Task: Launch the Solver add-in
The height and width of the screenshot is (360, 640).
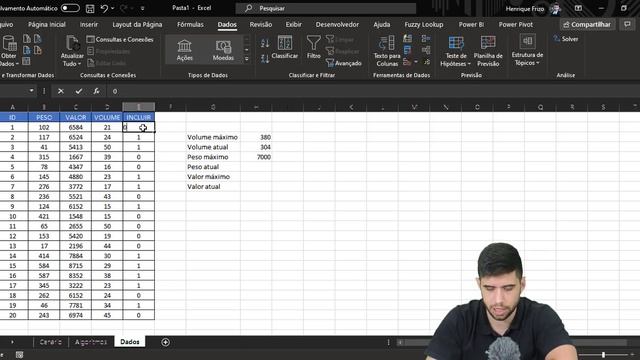Action: (566, 39)
